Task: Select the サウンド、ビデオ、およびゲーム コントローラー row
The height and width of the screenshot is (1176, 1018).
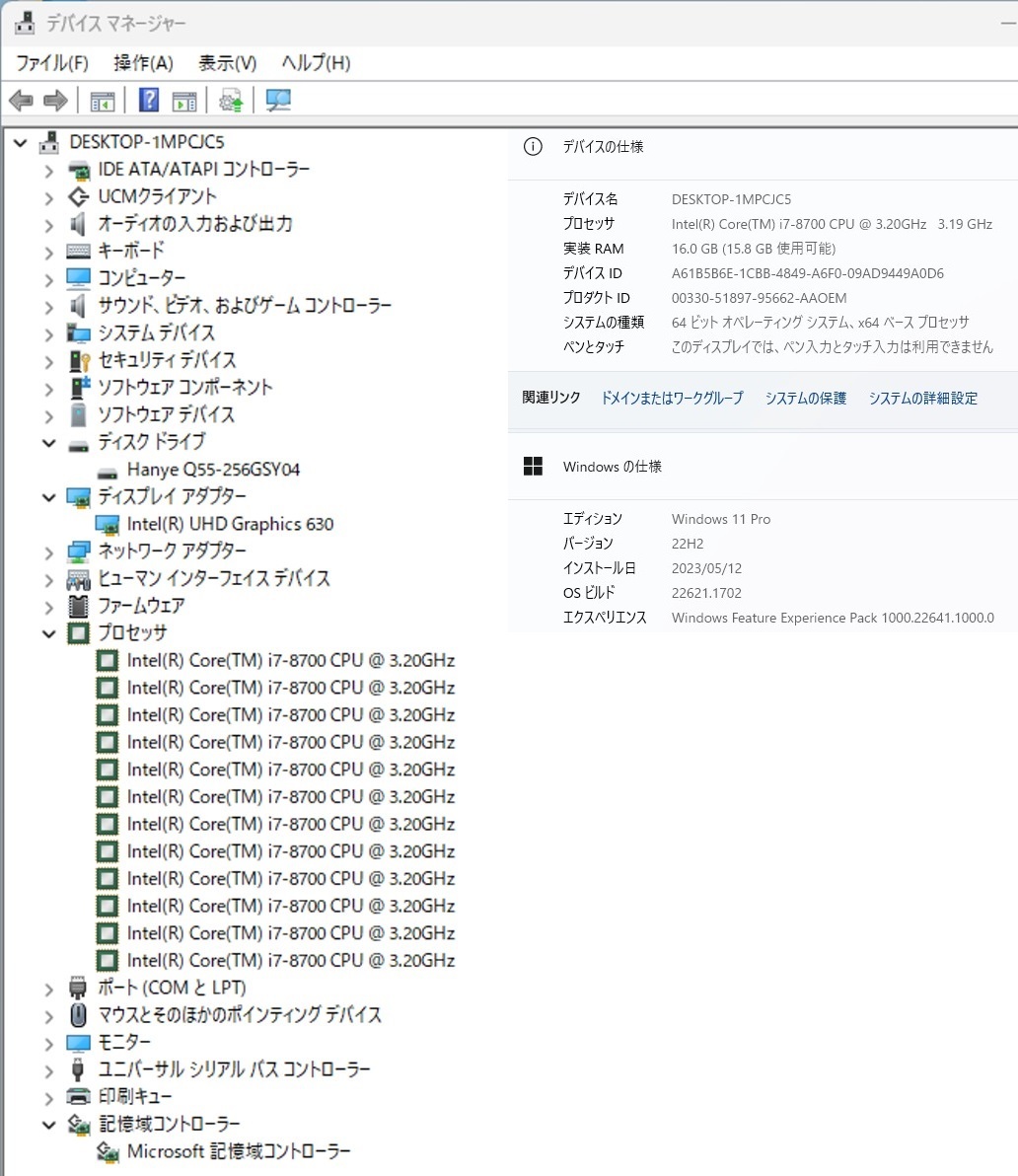Action: click(245, 306)
